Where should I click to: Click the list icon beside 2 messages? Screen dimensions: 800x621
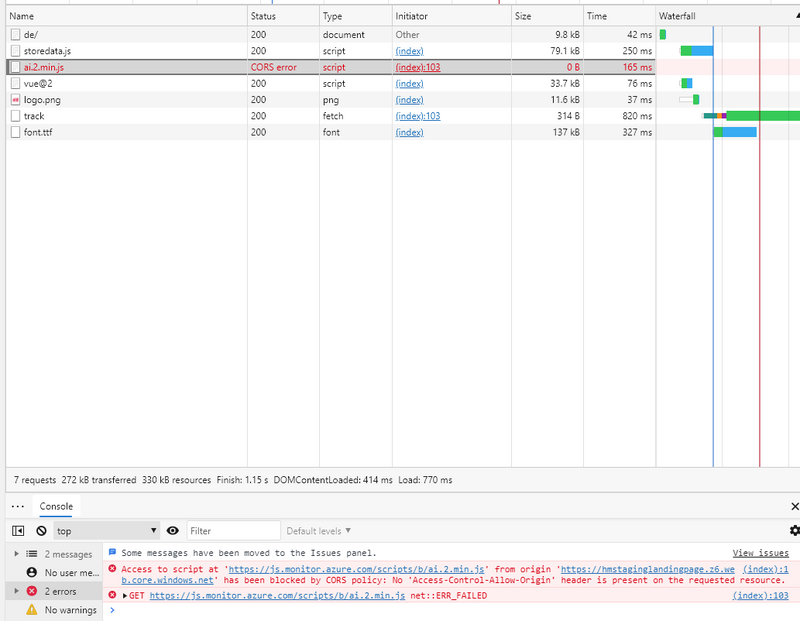pyautogui.click(x=32, y=554)
